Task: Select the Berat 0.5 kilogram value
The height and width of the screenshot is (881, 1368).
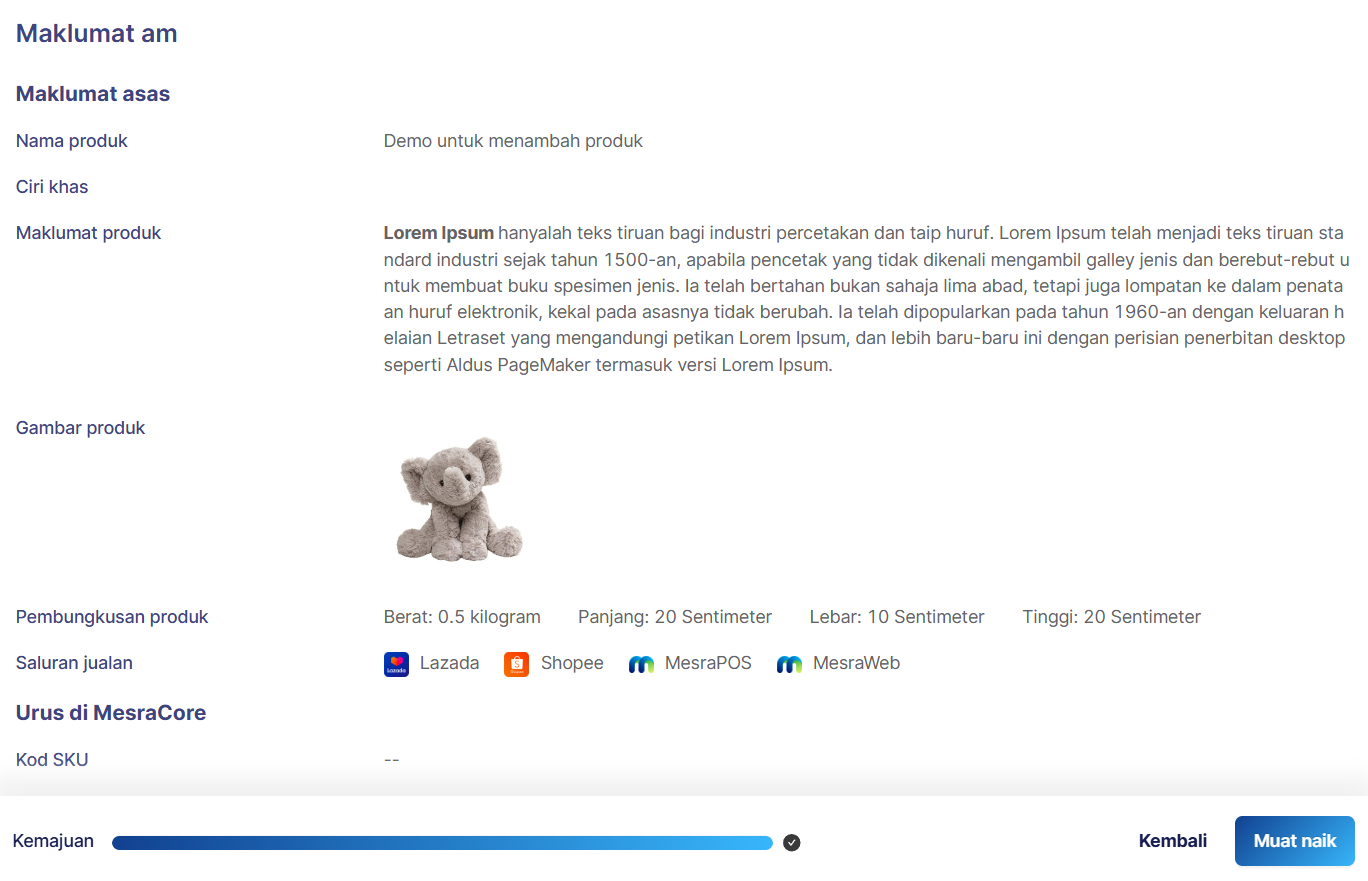Action: pyautogui.click(x=462, y=617)
